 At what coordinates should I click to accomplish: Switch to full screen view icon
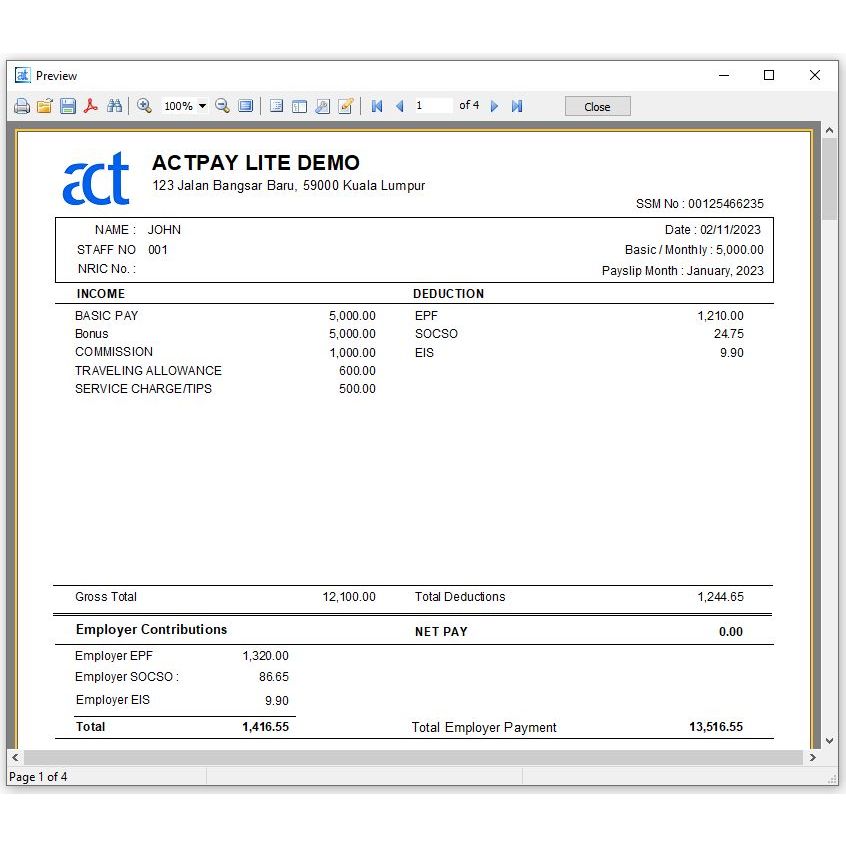[x=245, y=106]
